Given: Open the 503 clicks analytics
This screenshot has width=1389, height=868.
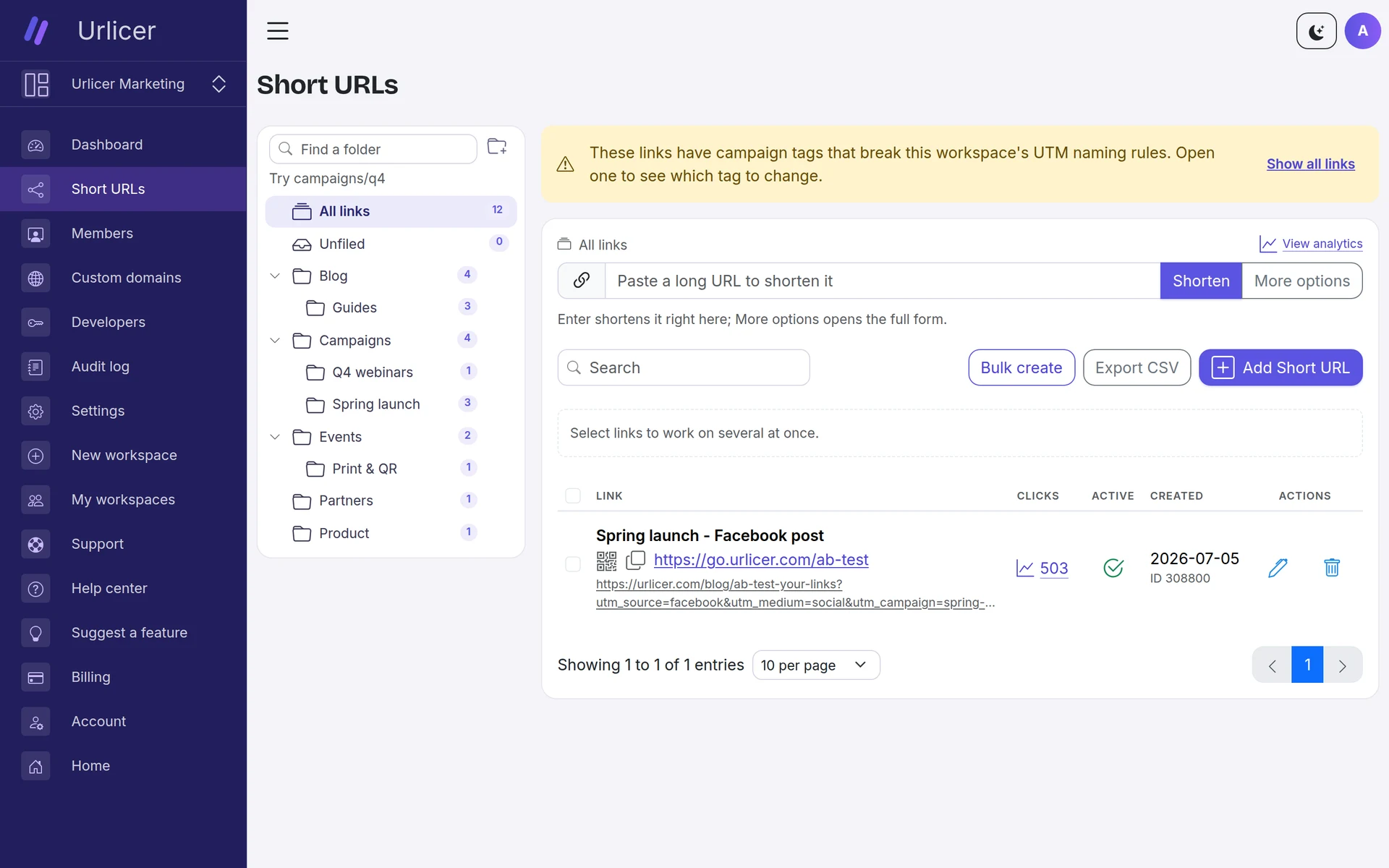Looking at the screenshot, I should [1042, 569].
